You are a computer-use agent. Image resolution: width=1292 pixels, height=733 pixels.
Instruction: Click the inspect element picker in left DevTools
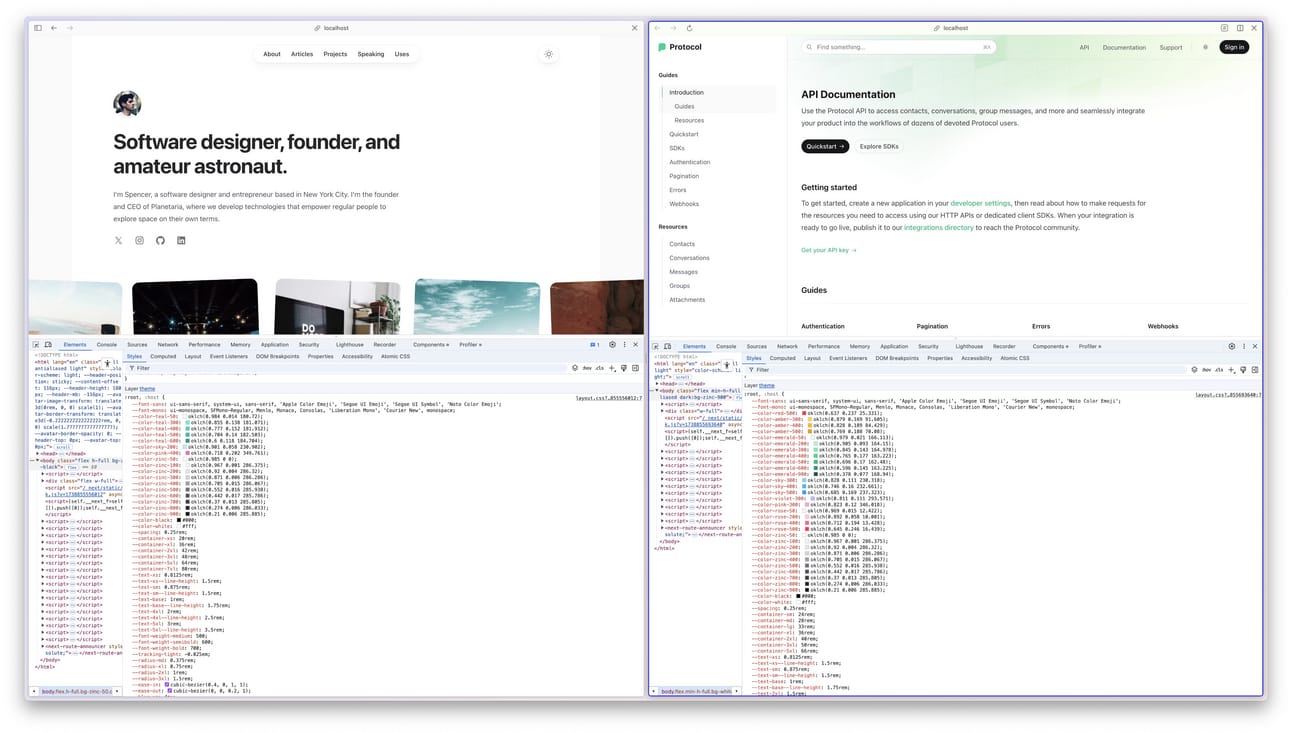click(x=36, y=345)
